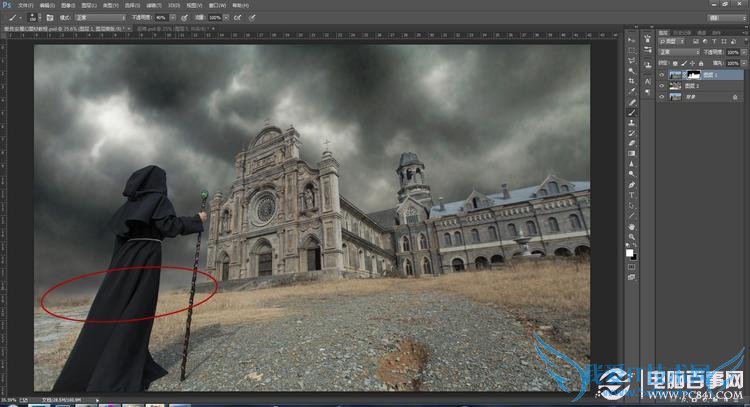Open the 文件 (File) menu
The height and width of the screenshot is (407, 750).
coord(25,5)
